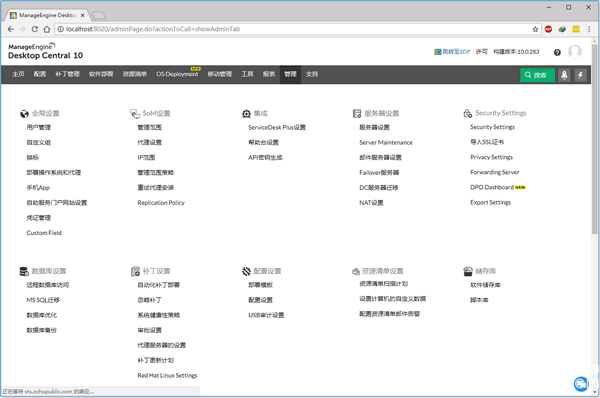Open the 手机App link
This screenshot has width=600, height=398.
pos(38,188)
